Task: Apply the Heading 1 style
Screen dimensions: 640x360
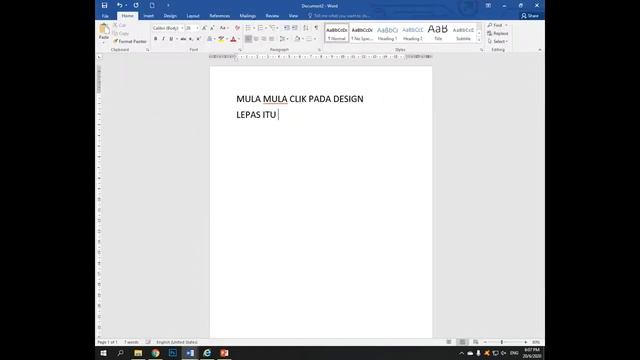Action: click(387, 33)
